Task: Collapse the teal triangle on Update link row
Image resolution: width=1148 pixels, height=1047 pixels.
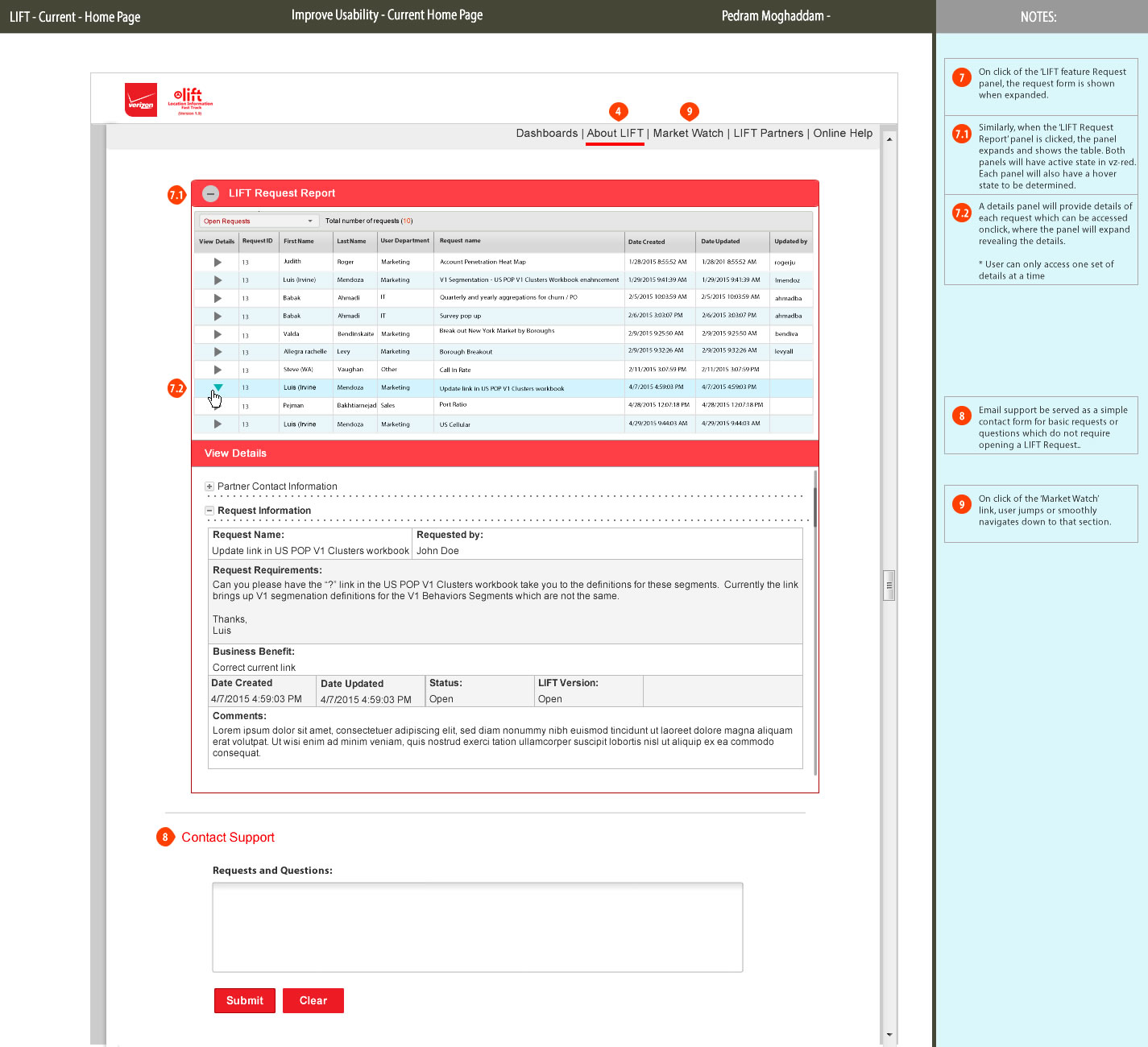Action: [218, 387]
